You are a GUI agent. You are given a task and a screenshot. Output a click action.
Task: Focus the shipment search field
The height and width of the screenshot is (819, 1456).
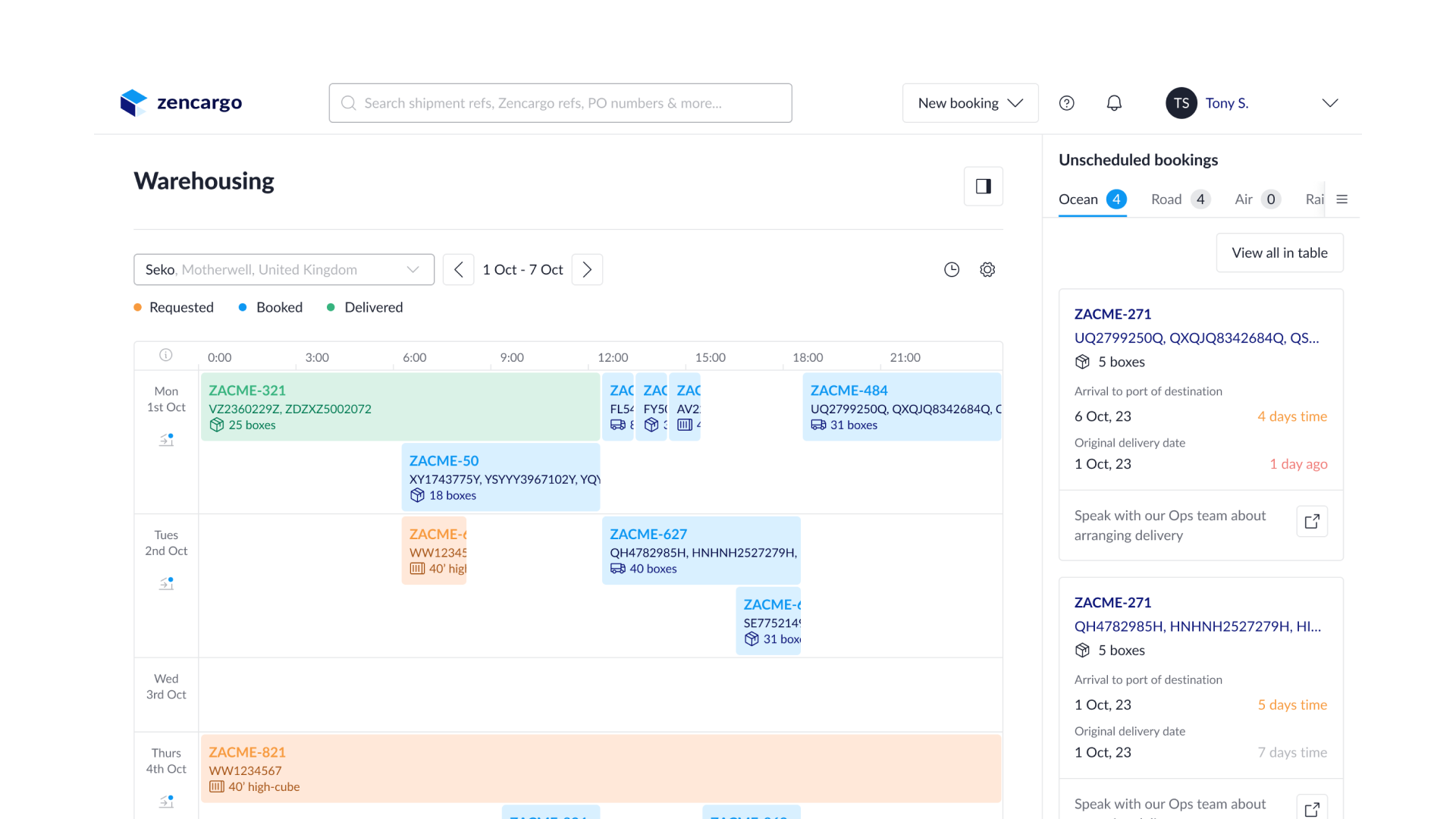560,103
